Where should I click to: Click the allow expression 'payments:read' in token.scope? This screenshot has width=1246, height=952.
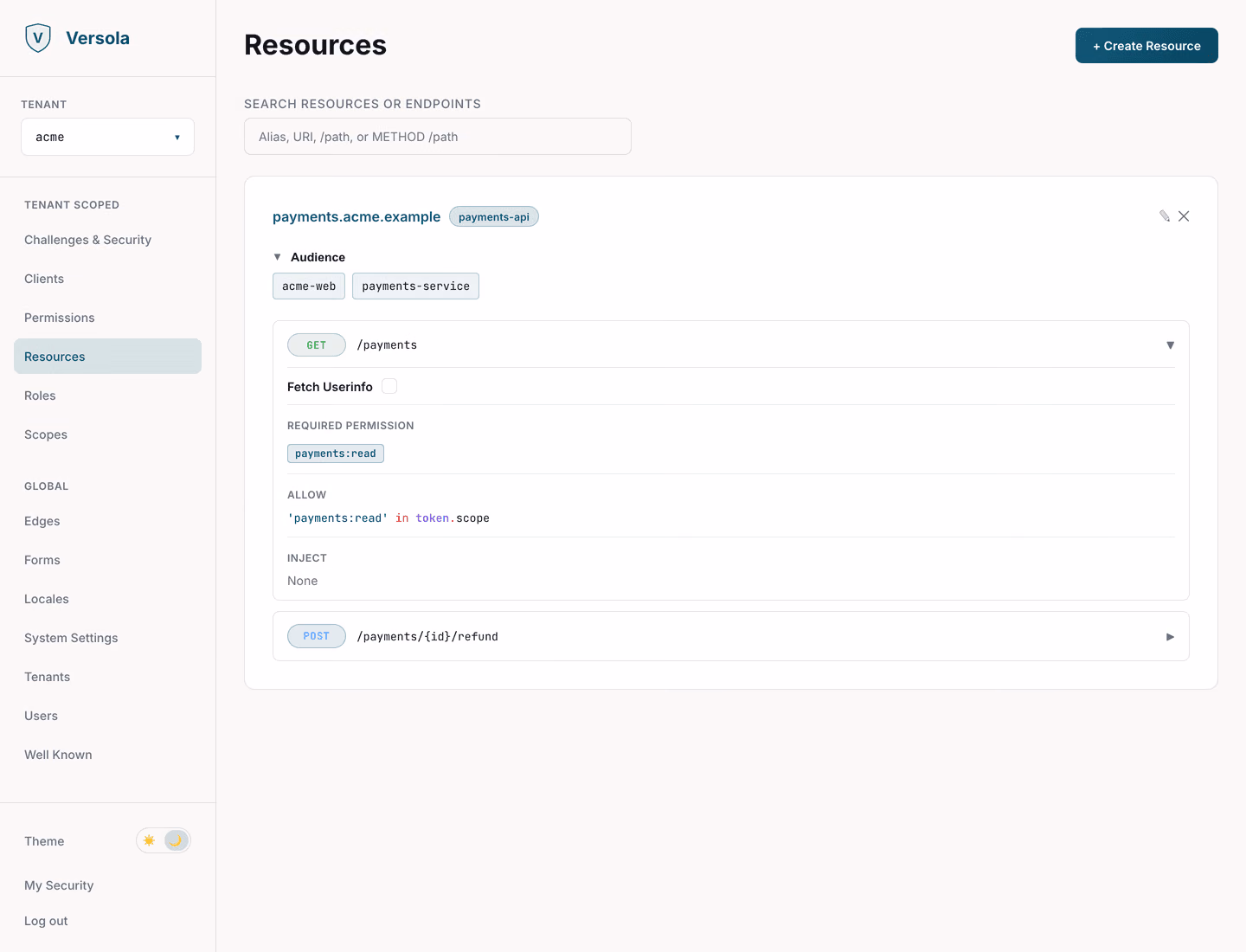(x=389, y=518)
